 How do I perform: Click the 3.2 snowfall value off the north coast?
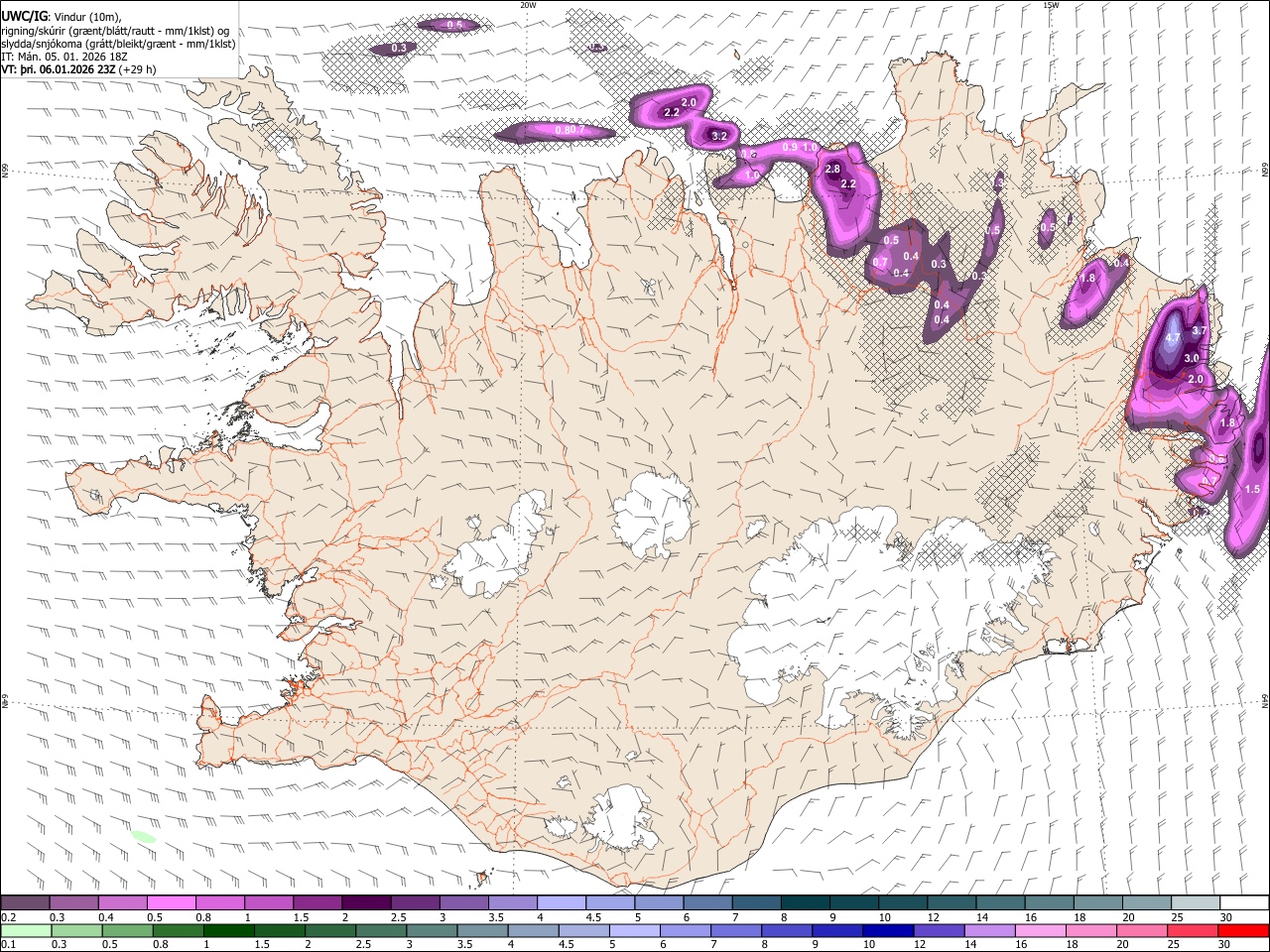[719, 136]
